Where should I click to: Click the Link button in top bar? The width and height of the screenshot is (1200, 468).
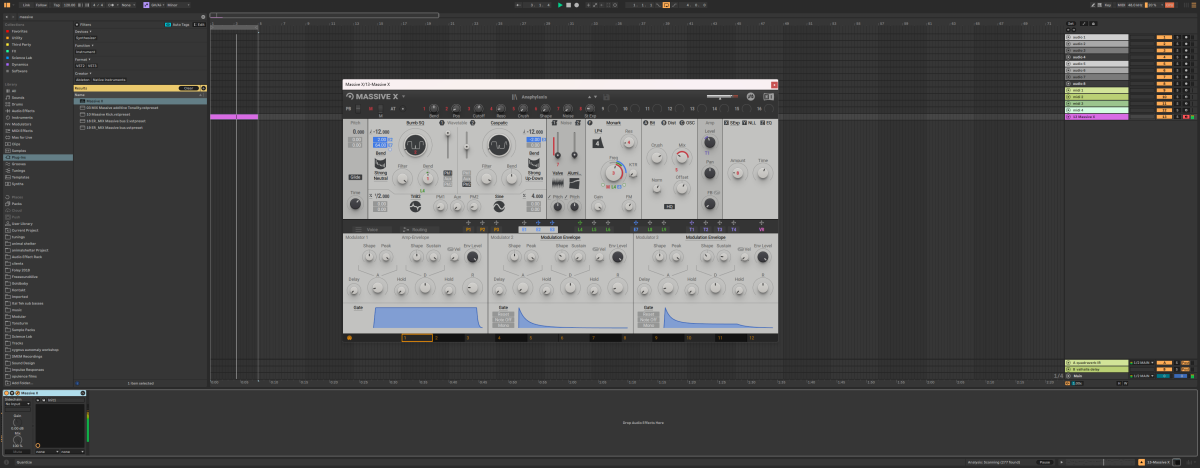click(x=26, y=5)
